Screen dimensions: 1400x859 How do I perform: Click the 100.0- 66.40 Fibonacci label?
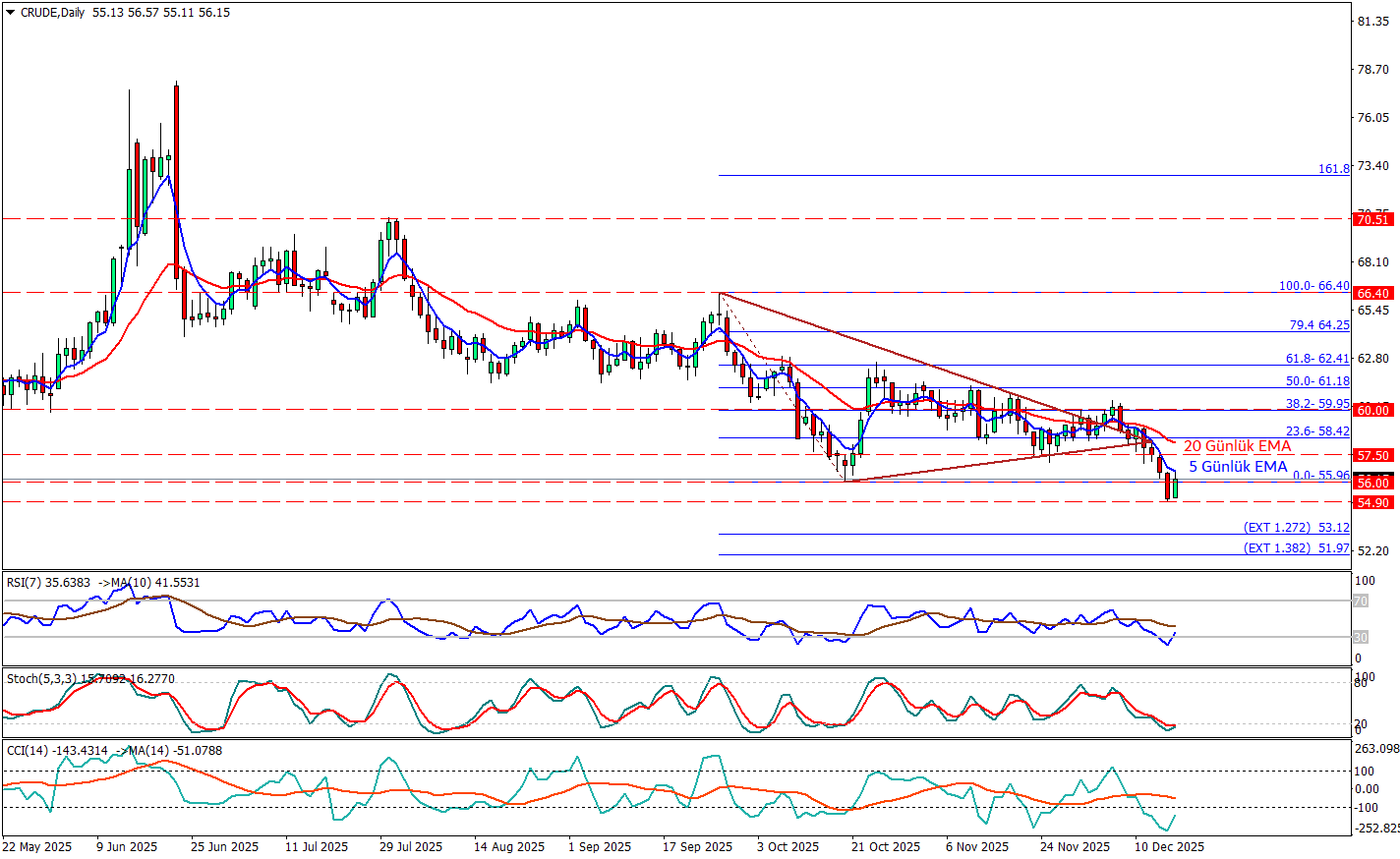tap(1313, 286)
